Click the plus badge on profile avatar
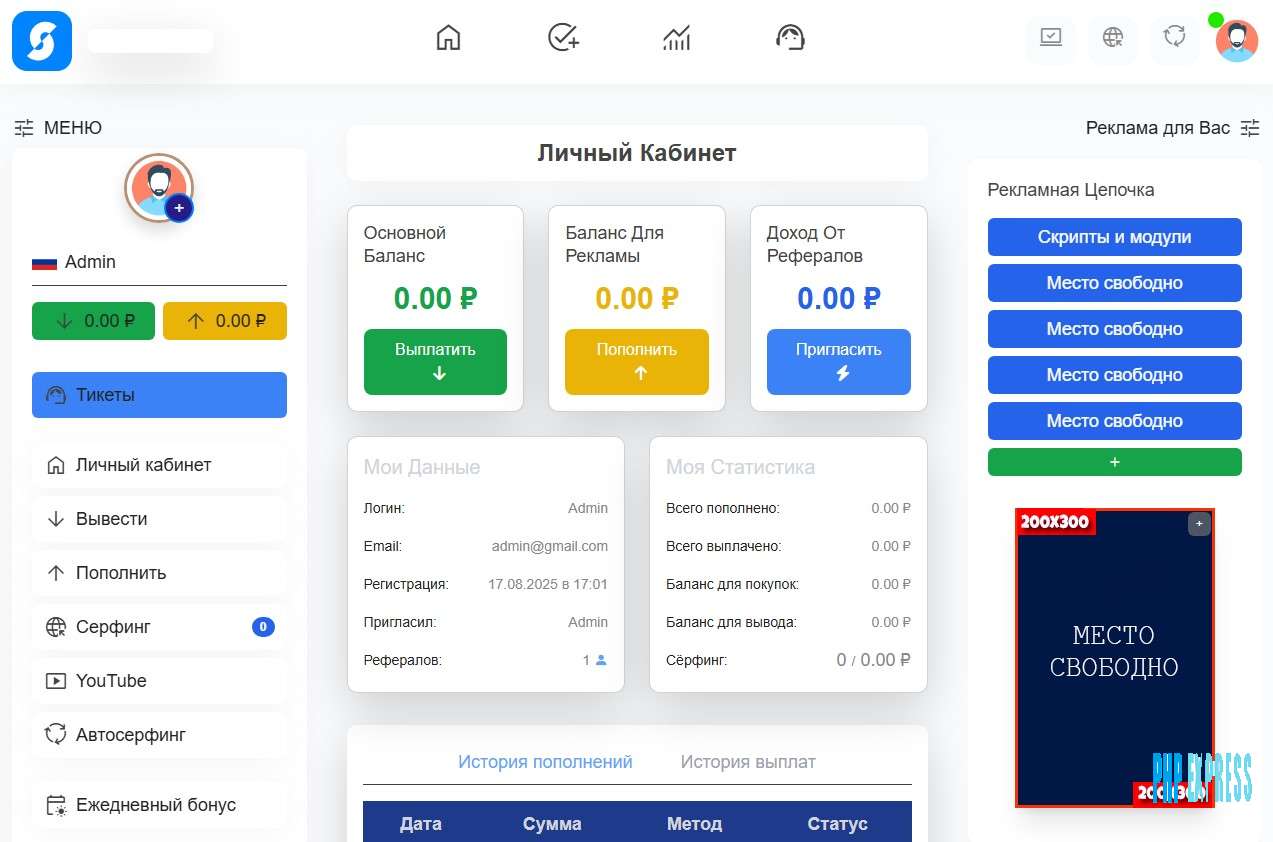The height and width of the screenshot is (842, 1273). click(179, 208)
